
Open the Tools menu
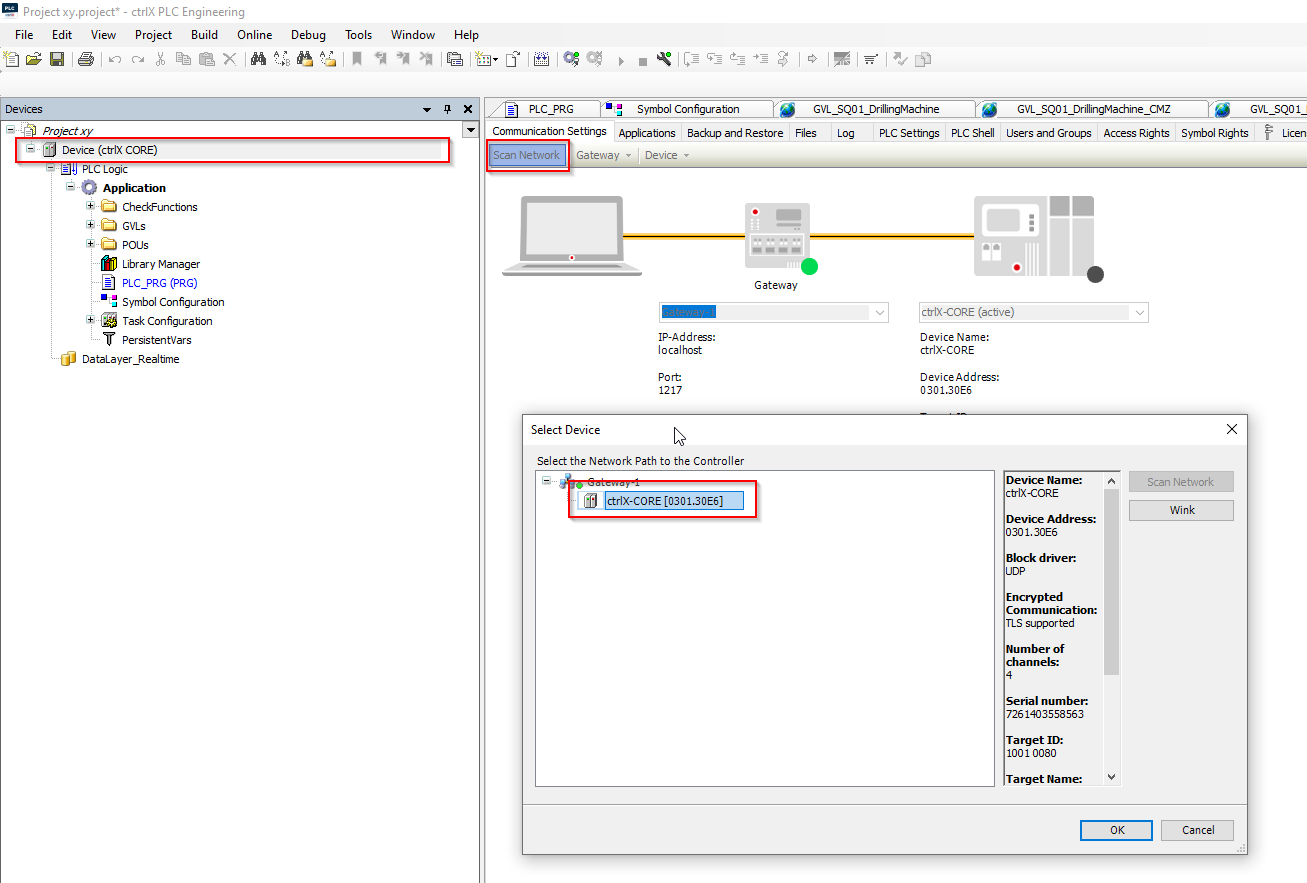click(359, 34)
